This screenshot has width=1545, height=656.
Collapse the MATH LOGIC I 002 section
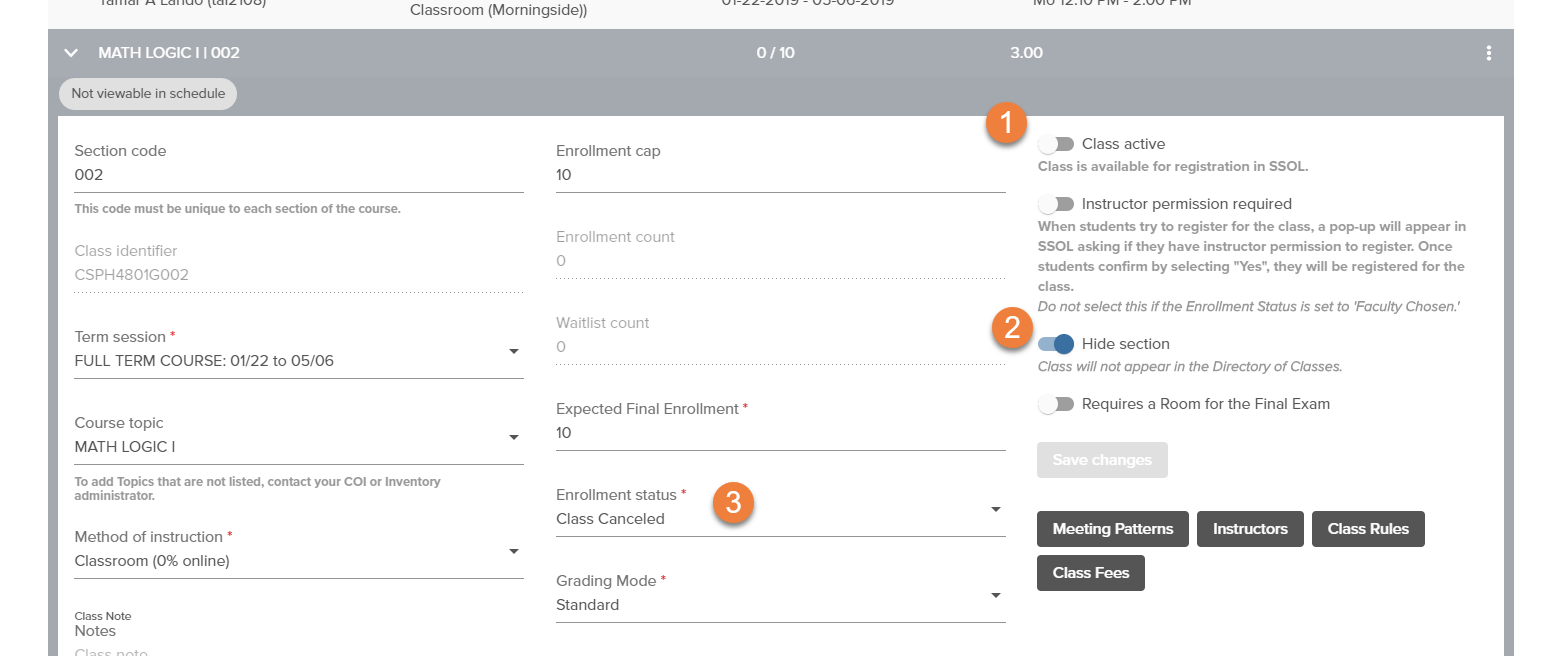pos(71,53)
